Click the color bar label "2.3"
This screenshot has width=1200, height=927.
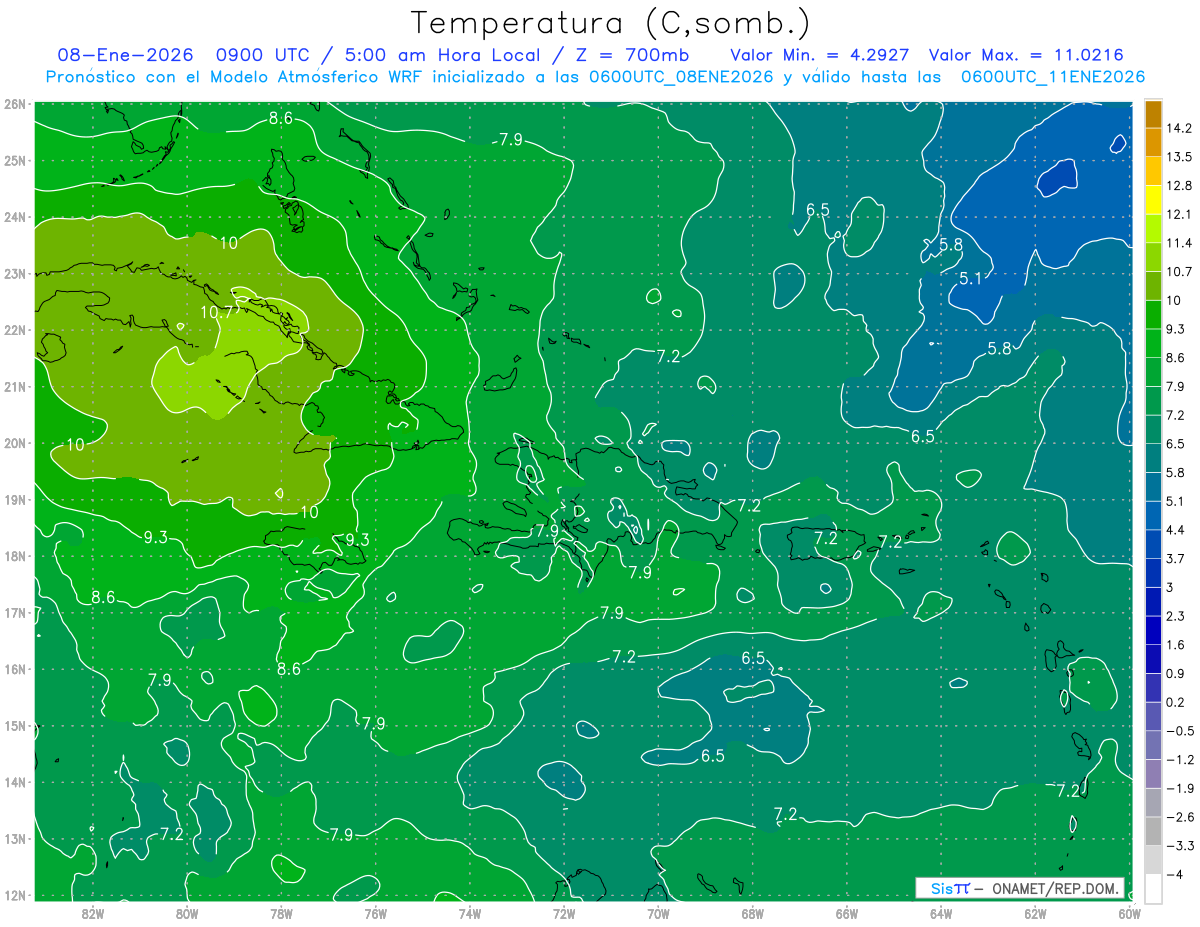click(x=1175, y=616)
